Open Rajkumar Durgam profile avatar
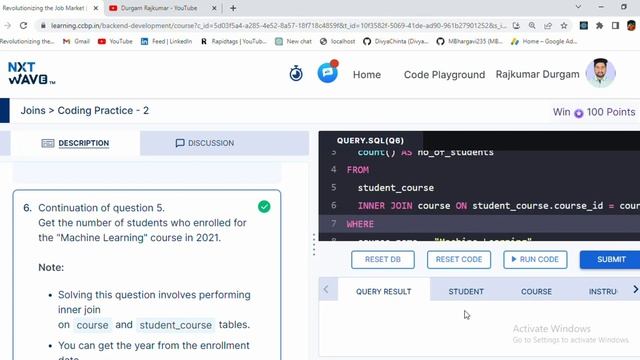This screenshot has height=360, width=640. pyautogui.click(x=600, y=73)
